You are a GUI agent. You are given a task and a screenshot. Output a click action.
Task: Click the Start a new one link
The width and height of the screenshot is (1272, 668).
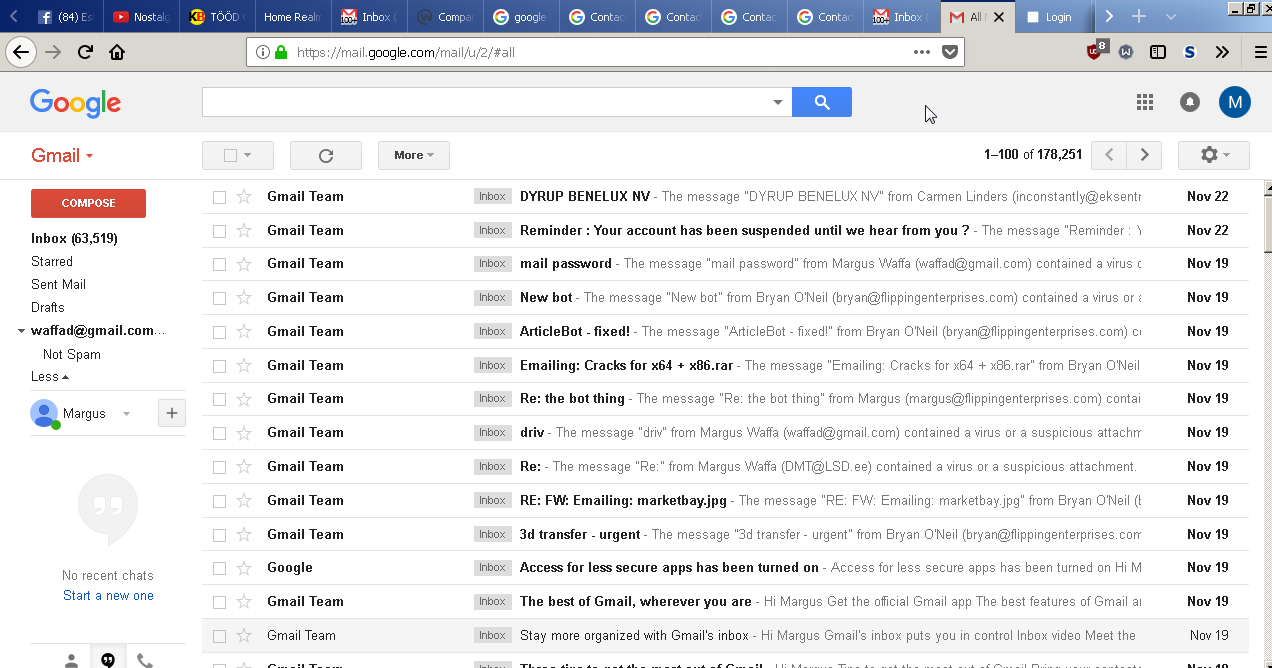(x=108, y=595)
